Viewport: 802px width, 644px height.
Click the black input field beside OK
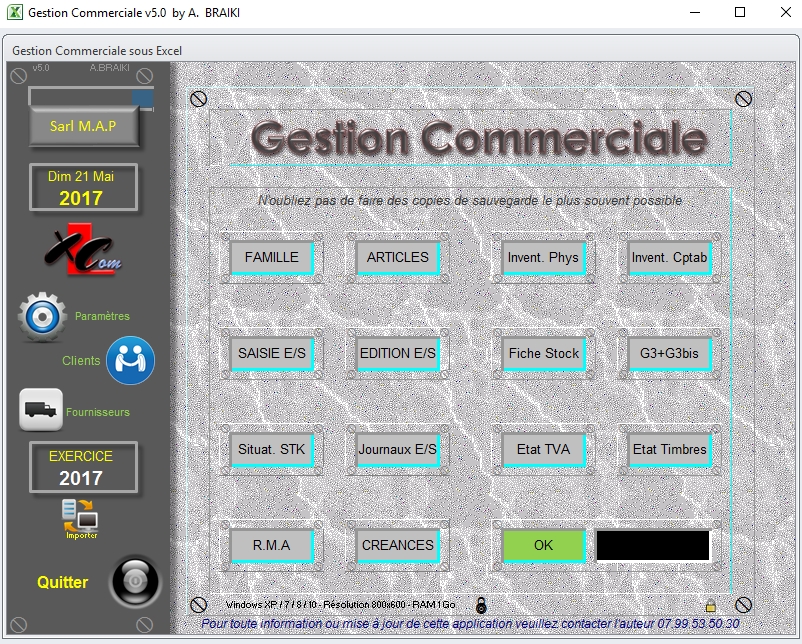point(654,545)
